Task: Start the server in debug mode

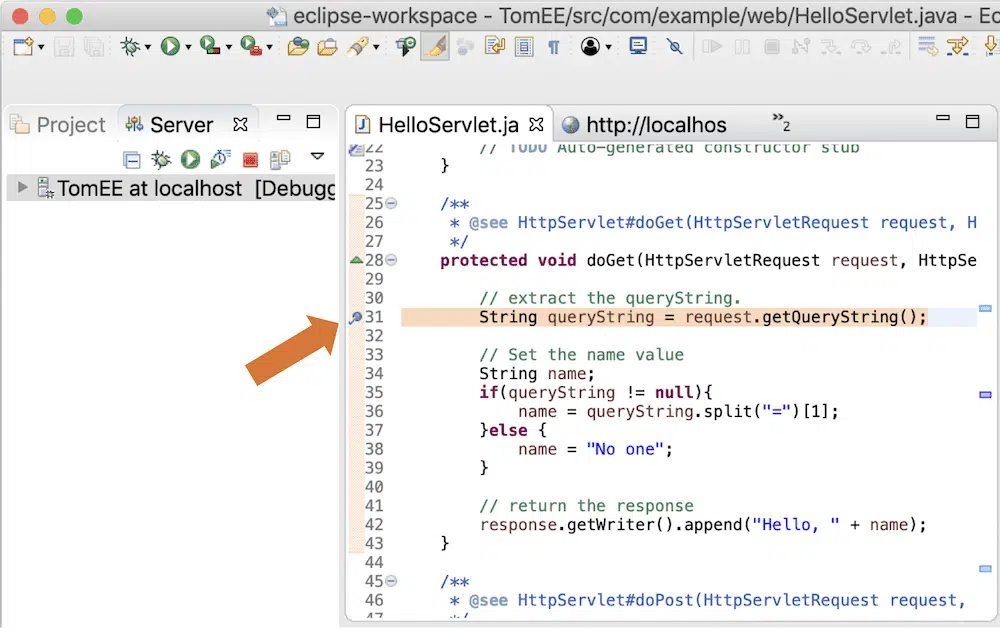Action: (x=160, y=160)
